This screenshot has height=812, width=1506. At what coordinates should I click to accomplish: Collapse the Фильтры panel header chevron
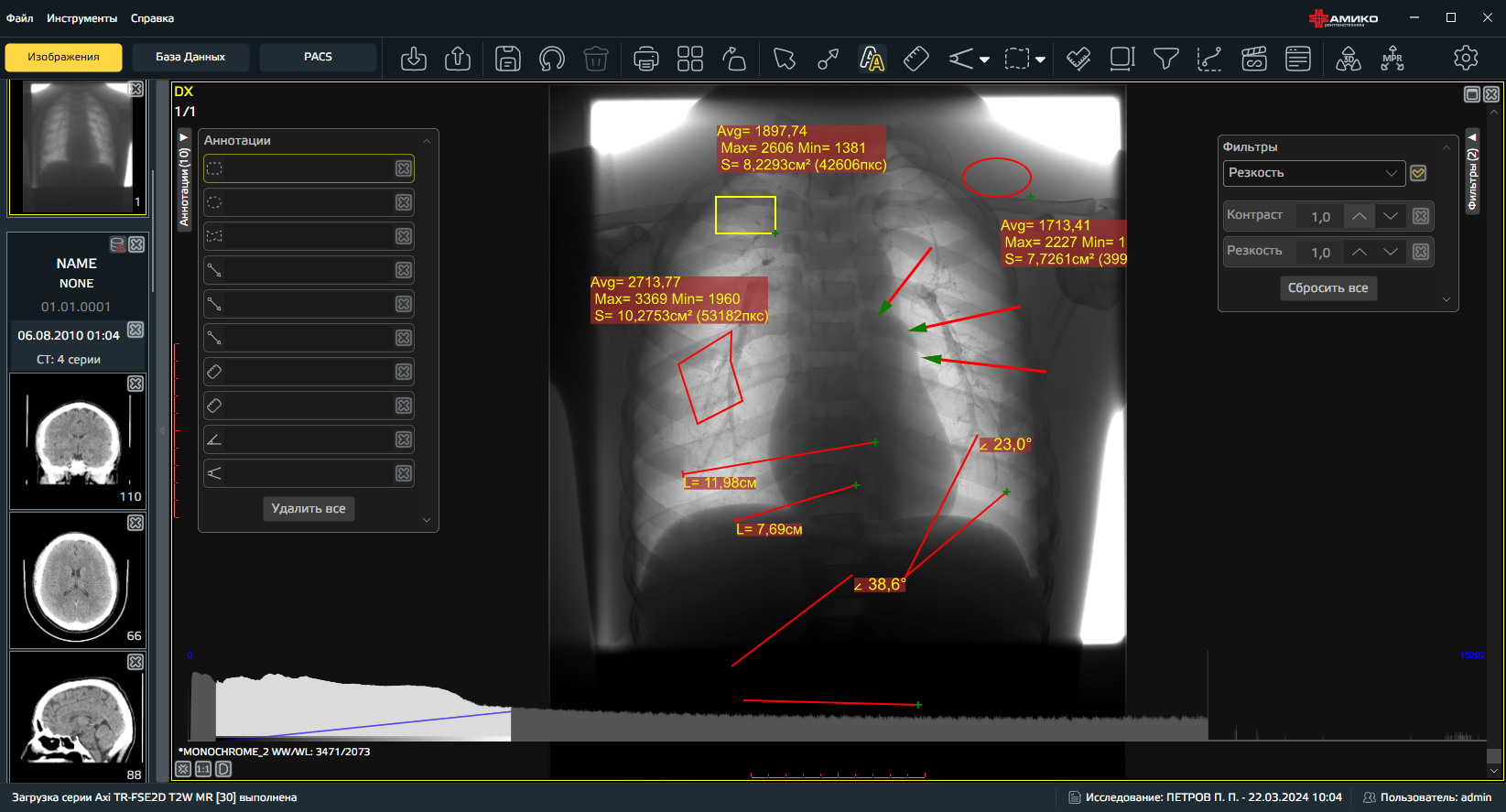[1446, 147]
